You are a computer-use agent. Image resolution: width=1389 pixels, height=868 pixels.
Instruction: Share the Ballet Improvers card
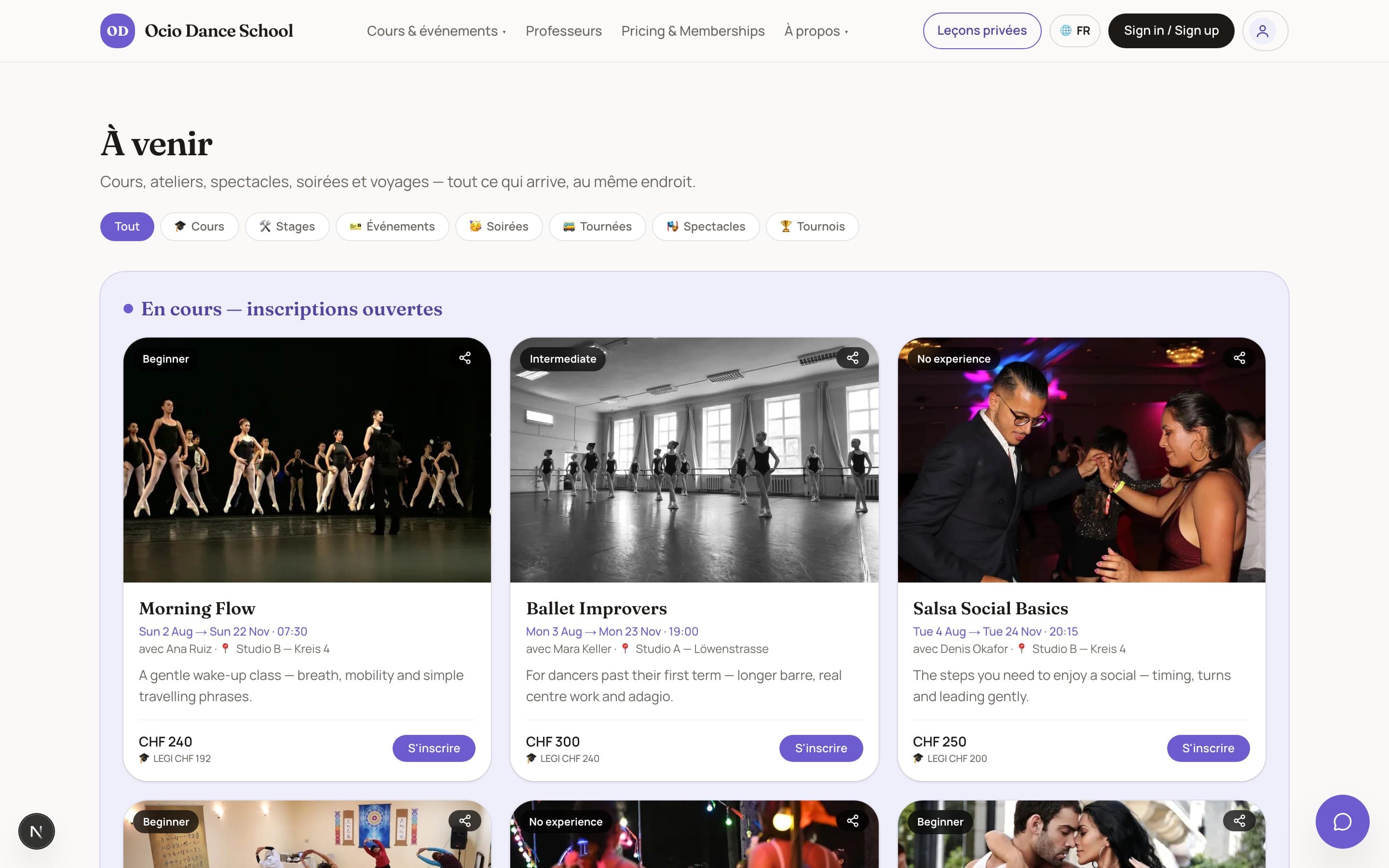852,358
